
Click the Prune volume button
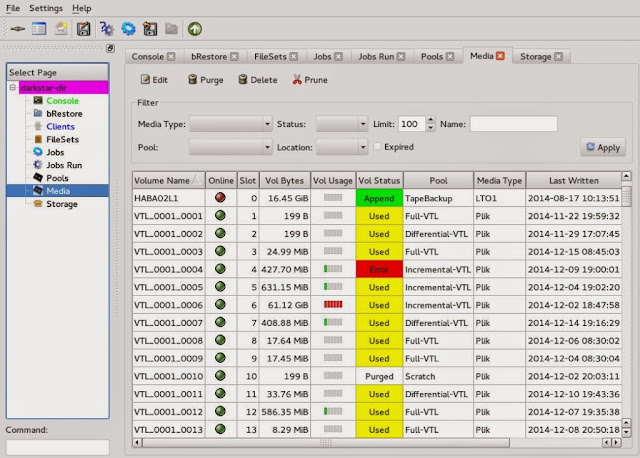310,80
